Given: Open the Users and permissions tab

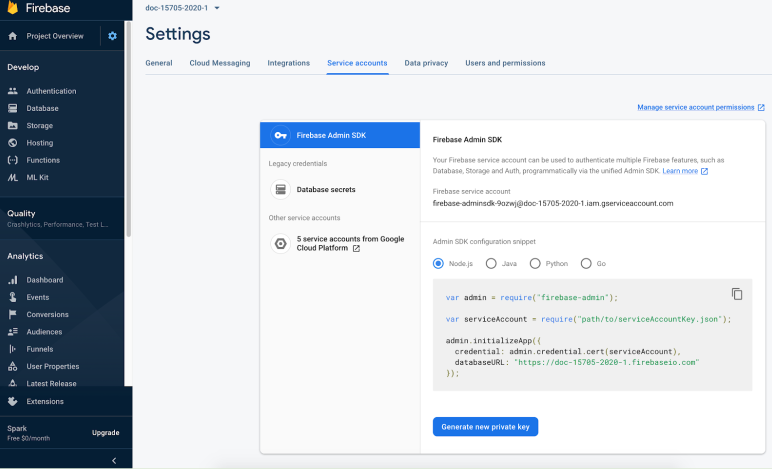Looking at the screenshot, I should click(505, 63).
